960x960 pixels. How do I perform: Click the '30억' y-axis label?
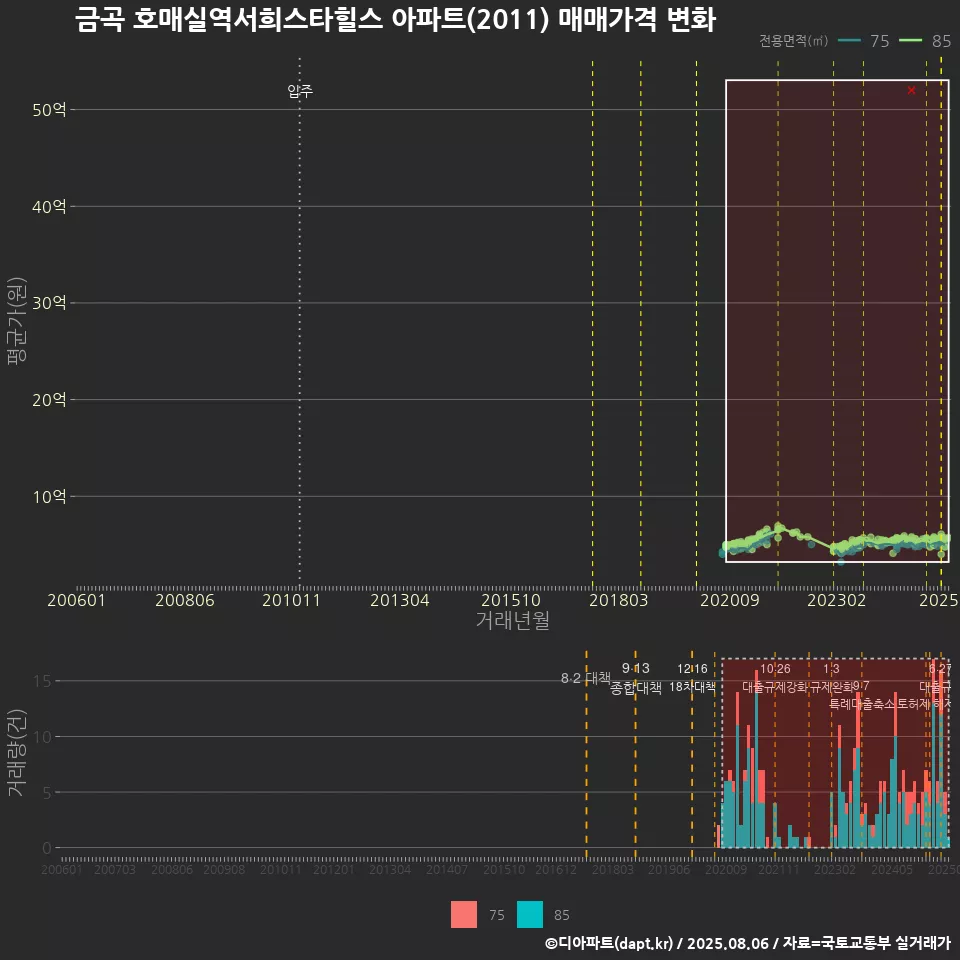(49, 303)
